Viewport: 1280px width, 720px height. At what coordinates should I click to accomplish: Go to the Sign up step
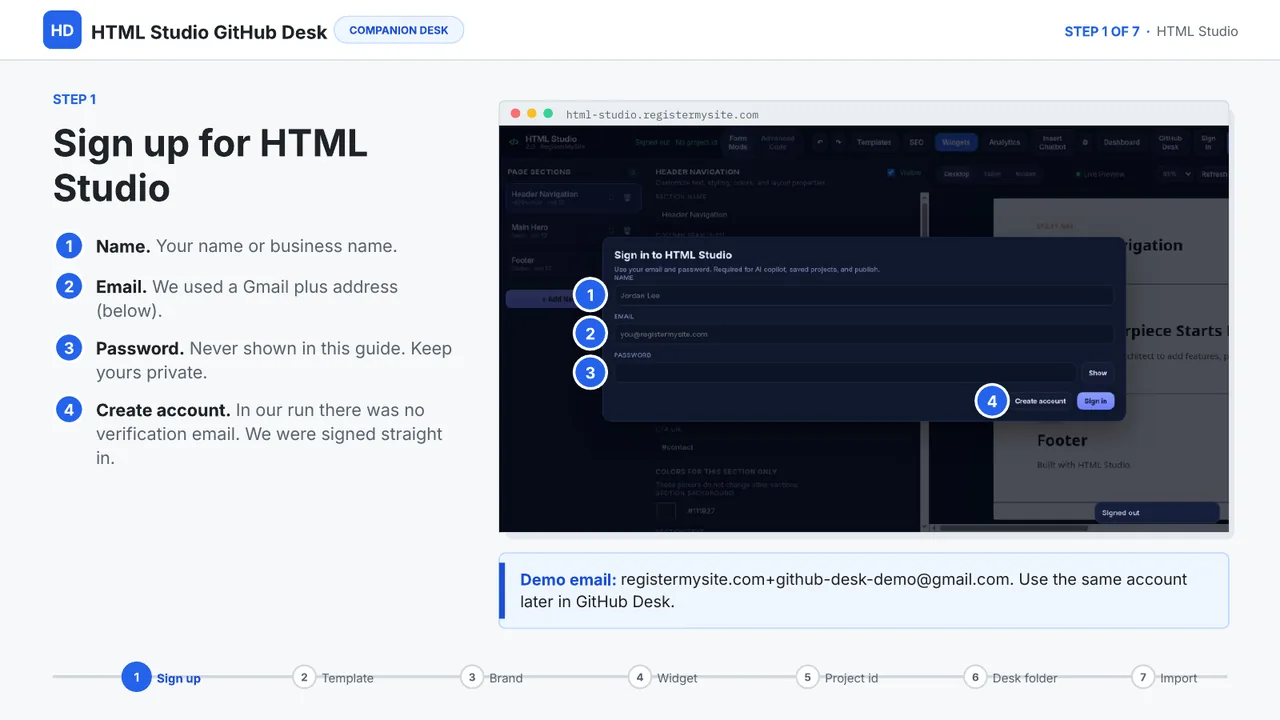(x=161, y=677)
